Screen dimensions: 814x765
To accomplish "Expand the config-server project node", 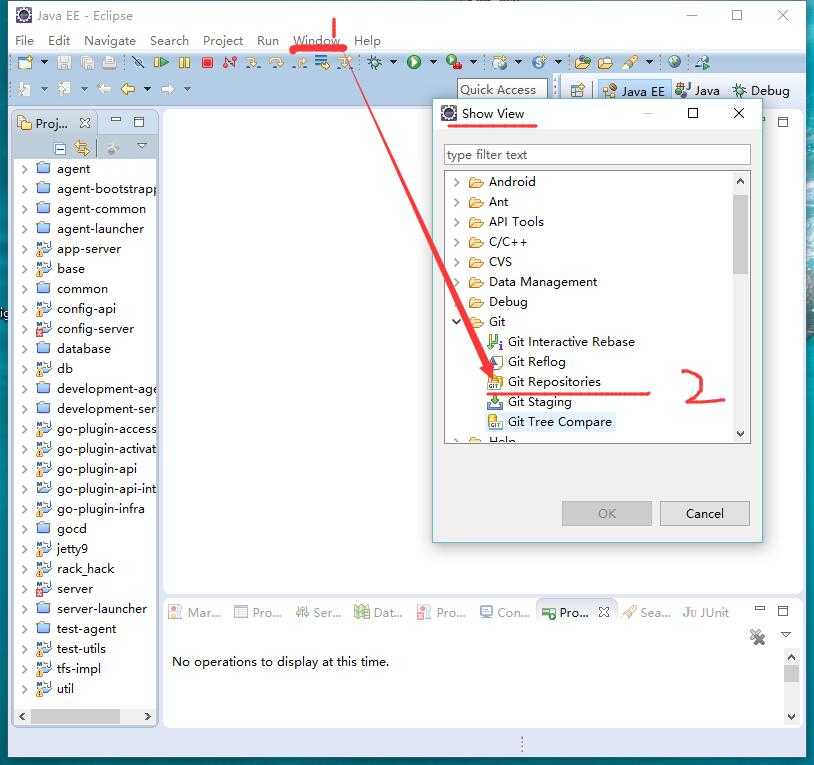I will tap(24, 329).
